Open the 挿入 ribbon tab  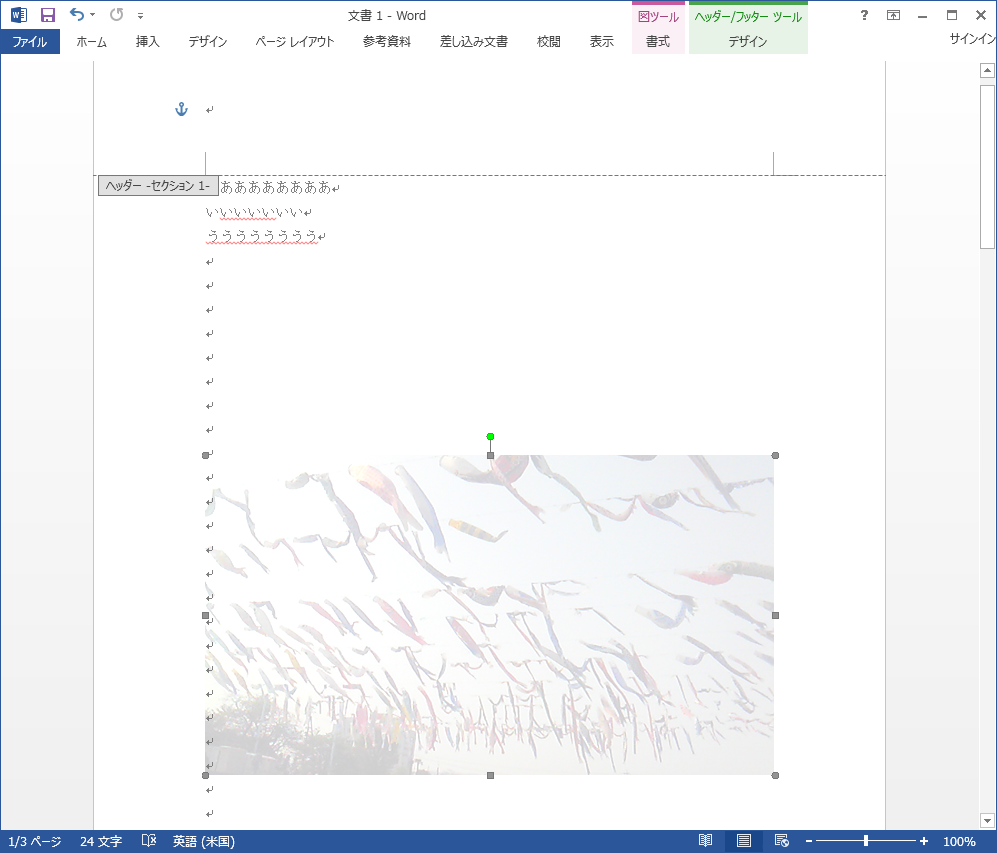[147, 42]
